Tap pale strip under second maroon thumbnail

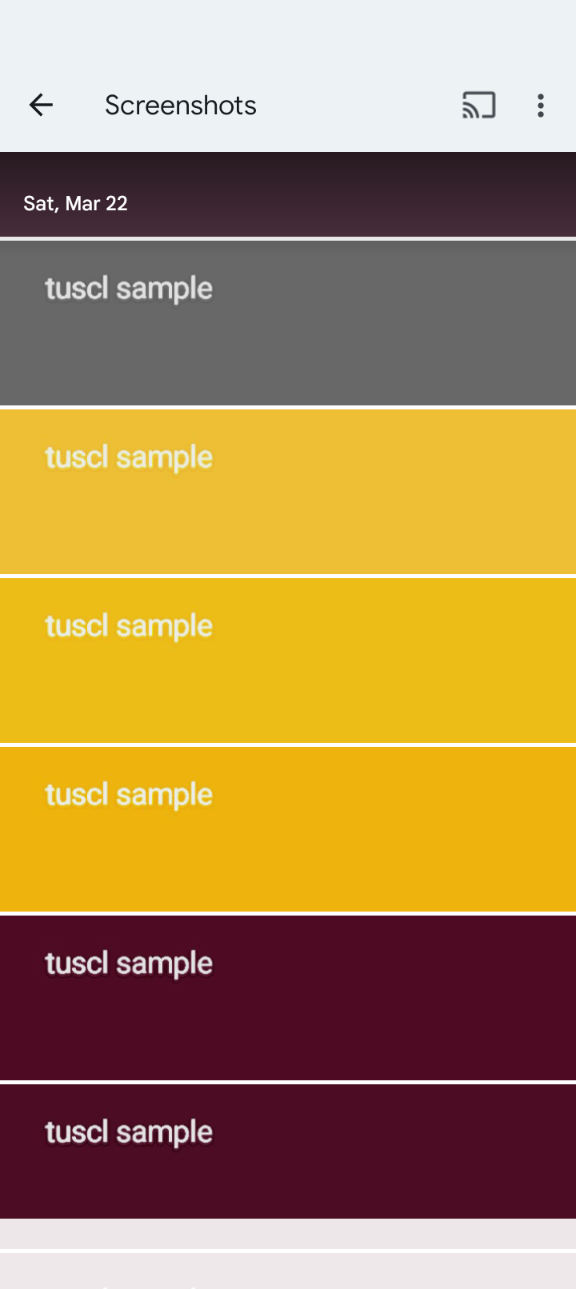(x=288, y=1233)
